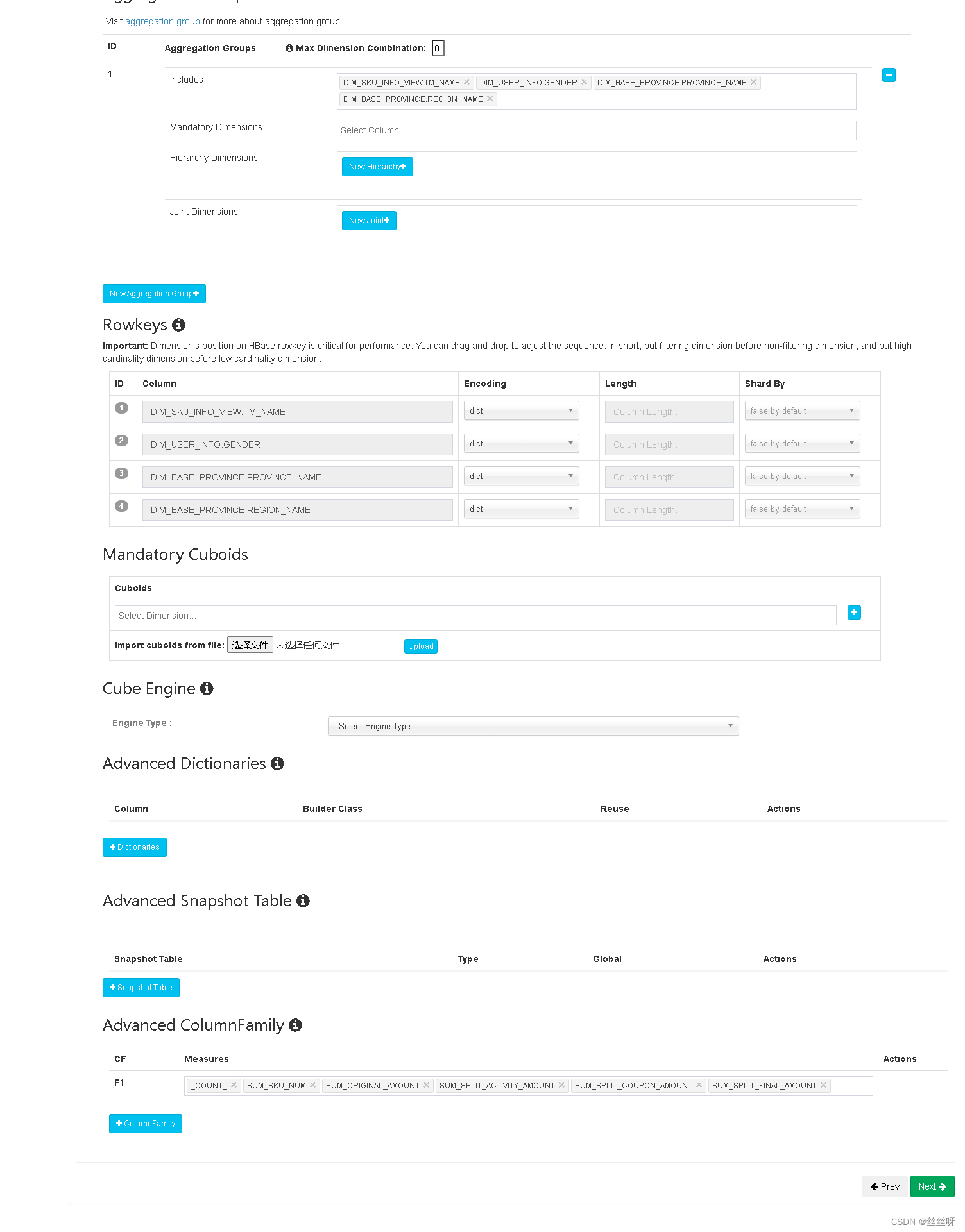Viewport: 965px width, 1232px height.
Task: Add a New Aggregation Group
Action: (x=154, y=294)
